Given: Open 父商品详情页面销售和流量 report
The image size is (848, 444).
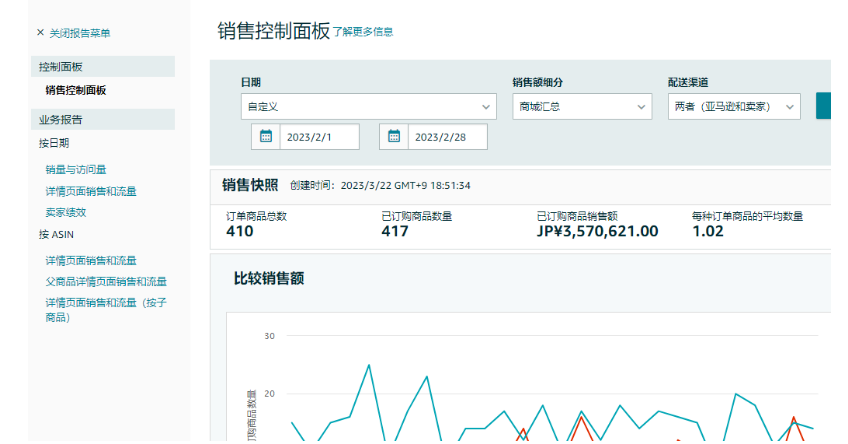Looking at the screenshot, I should click(106, 282).
